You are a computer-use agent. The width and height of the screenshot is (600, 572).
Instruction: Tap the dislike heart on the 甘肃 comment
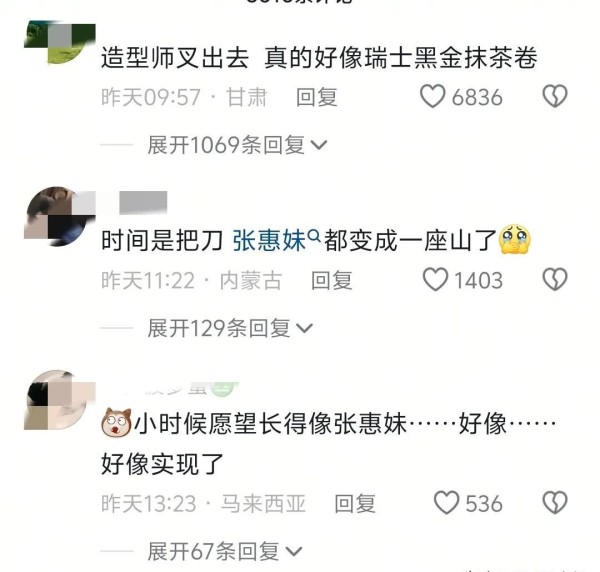point(555,96)
